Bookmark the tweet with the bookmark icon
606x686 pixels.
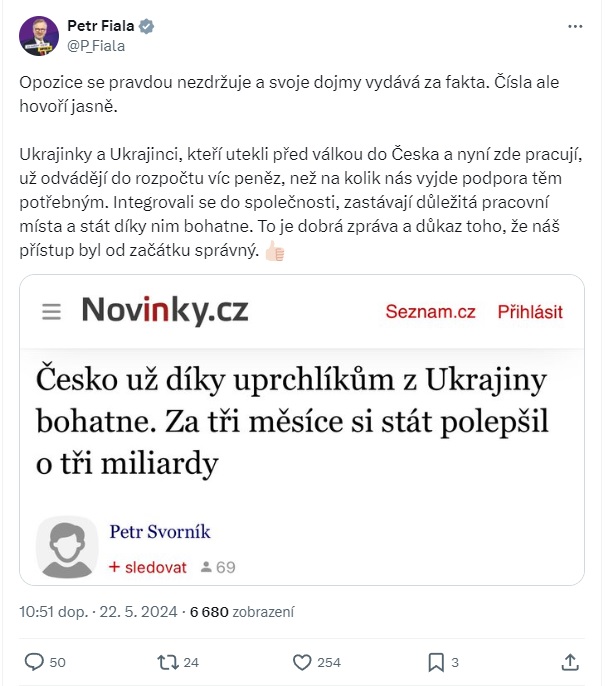click(x=436, y=662)
